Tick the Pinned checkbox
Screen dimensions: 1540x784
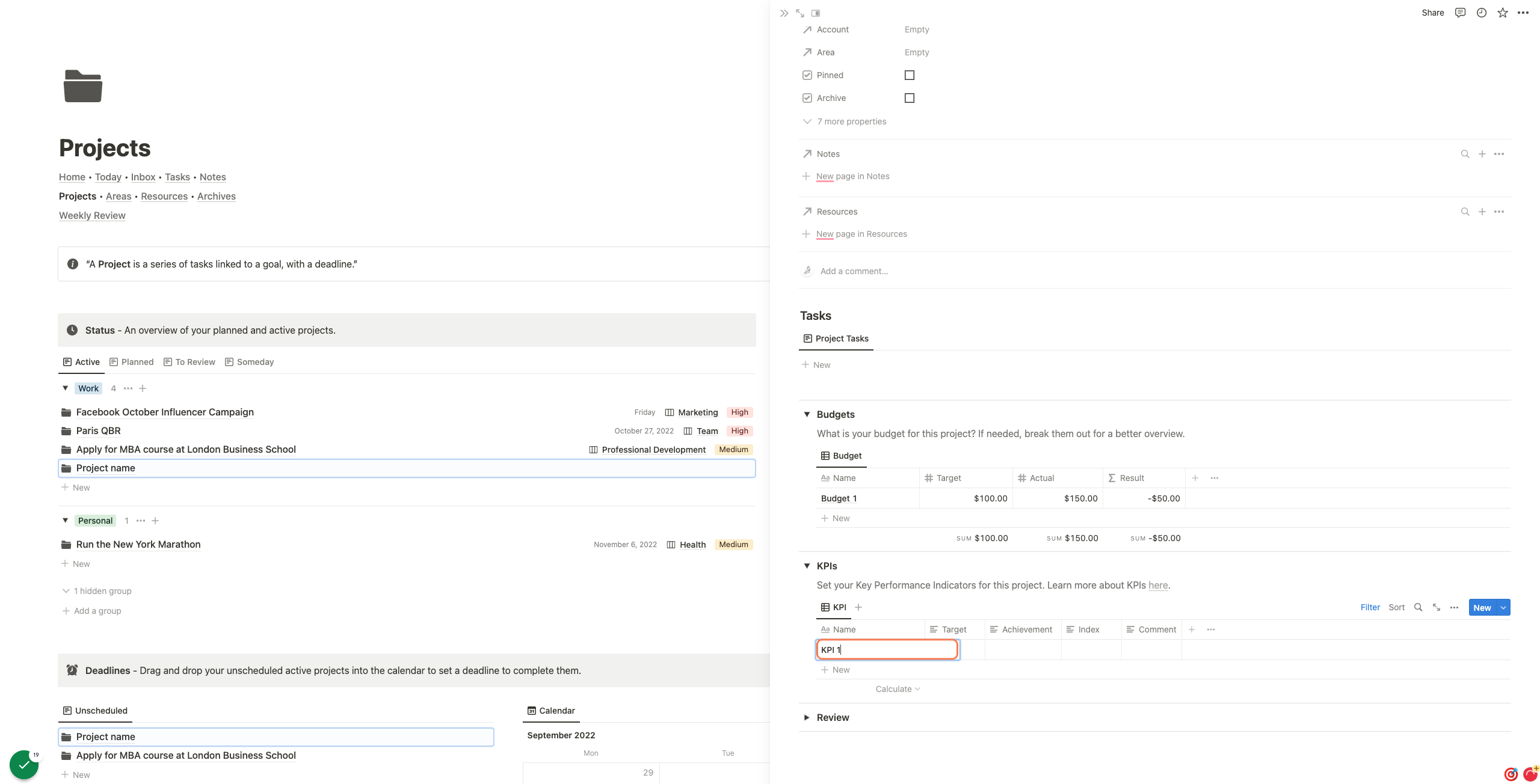click(x=909, y=75)
